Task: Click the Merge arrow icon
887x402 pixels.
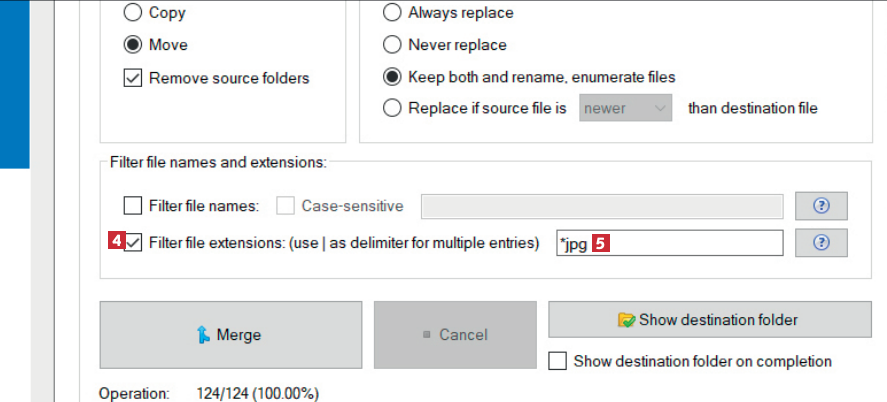Action: coord(204,335)
